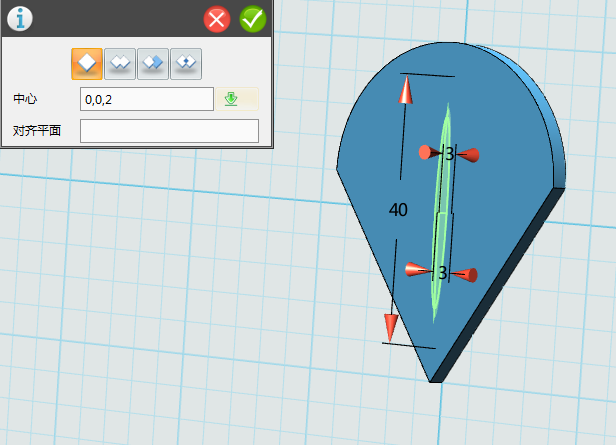The image size is (616, 445).
Task: Click the left red handle of upper 3
Action: point(430,152)
